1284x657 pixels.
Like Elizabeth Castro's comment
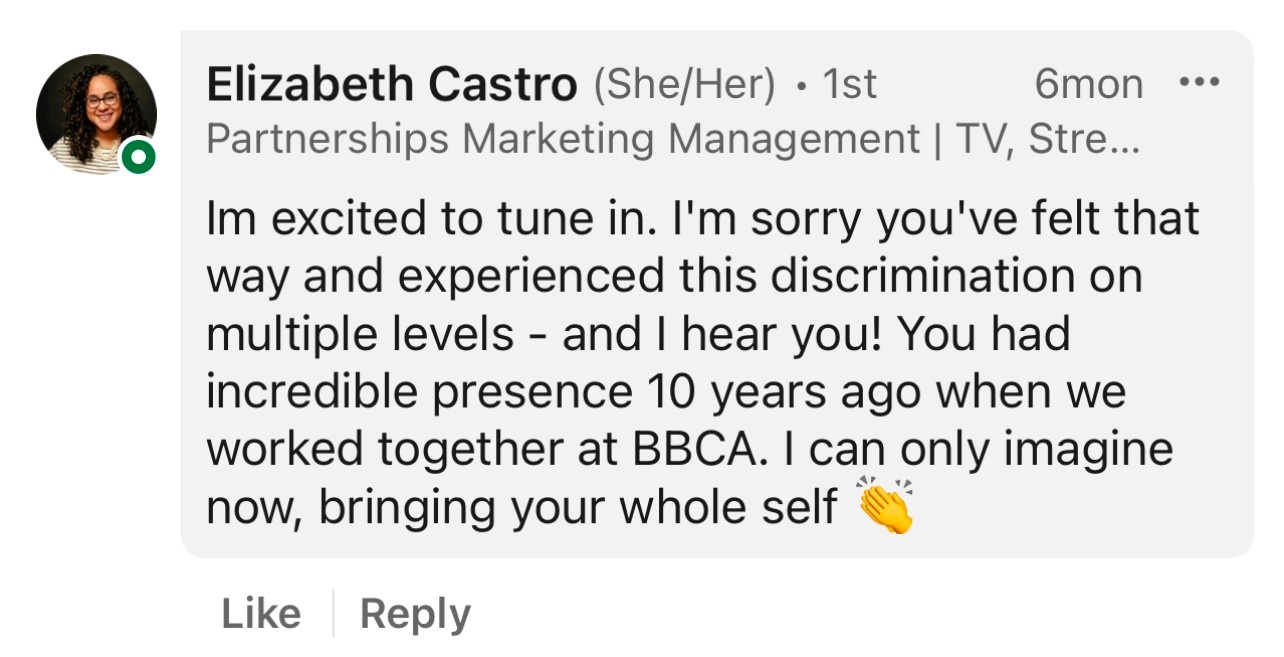click(260, 613)
